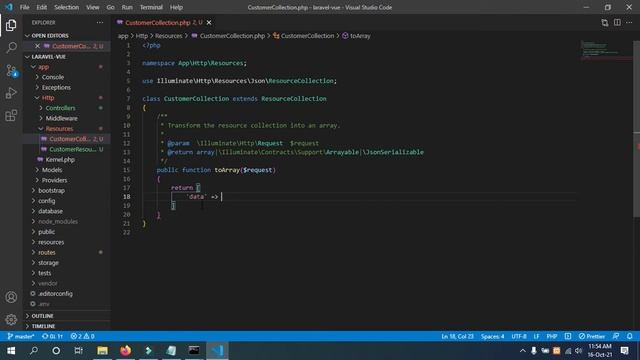Open the File menu
Screen dimensions: 640x360
click(x=24, y=7)
